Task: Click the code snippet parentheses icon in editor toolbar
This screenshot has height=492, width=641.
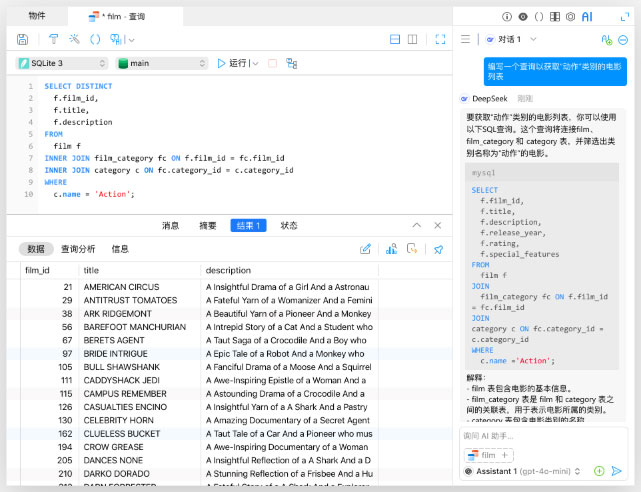Action: pos(95,39)
